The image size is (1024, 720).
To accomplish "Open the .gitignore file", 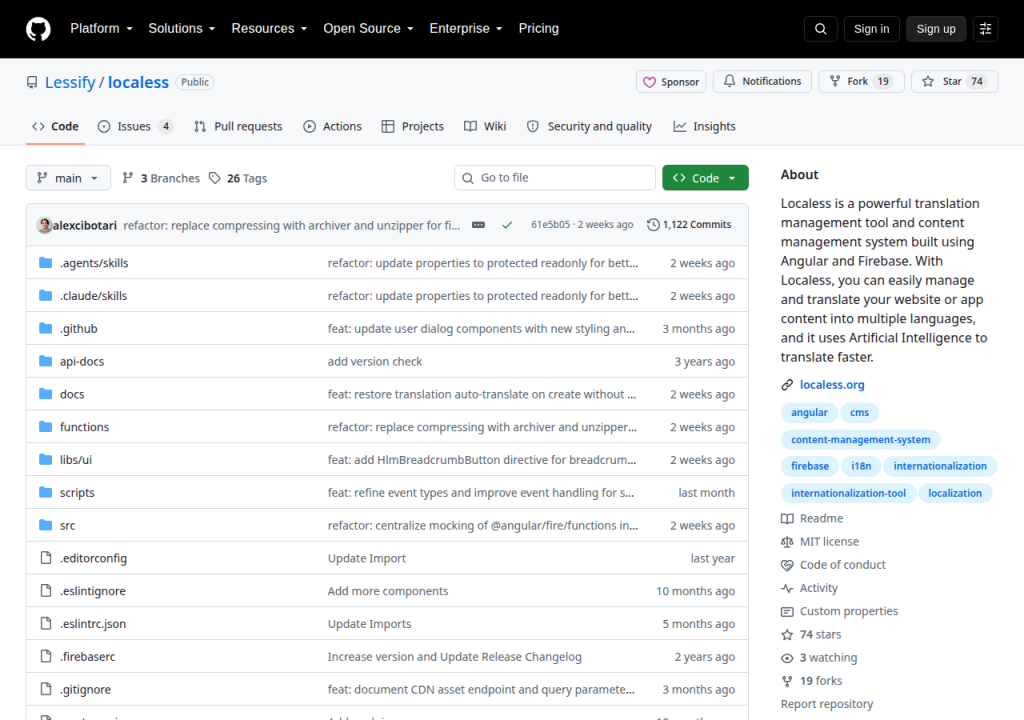I will 85,689.
